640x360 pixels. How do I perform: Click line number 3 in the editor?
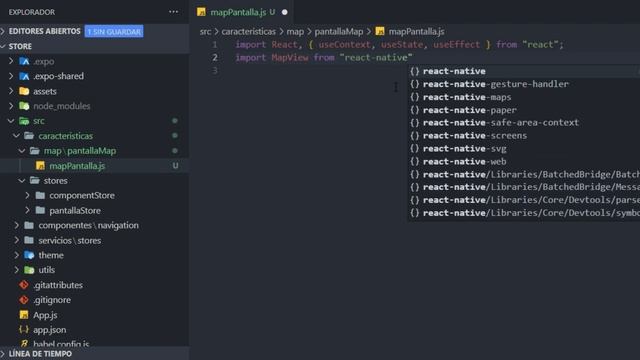click(216, 70)
